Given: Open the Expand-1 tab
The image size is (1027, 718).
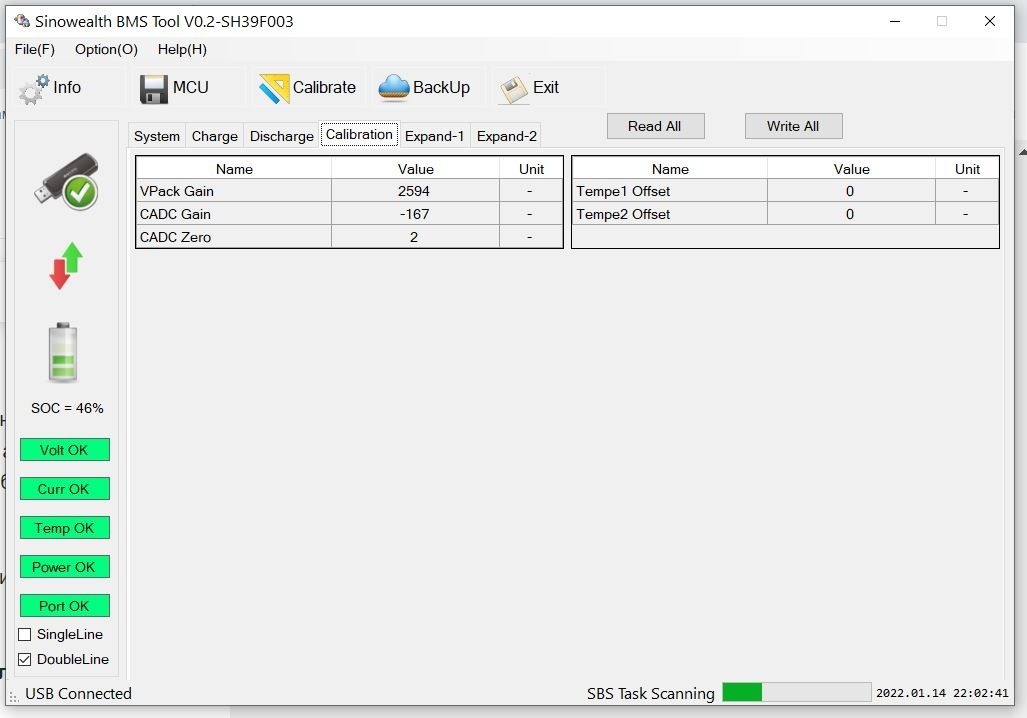Looking at the screenshot, I should [434, 136].
